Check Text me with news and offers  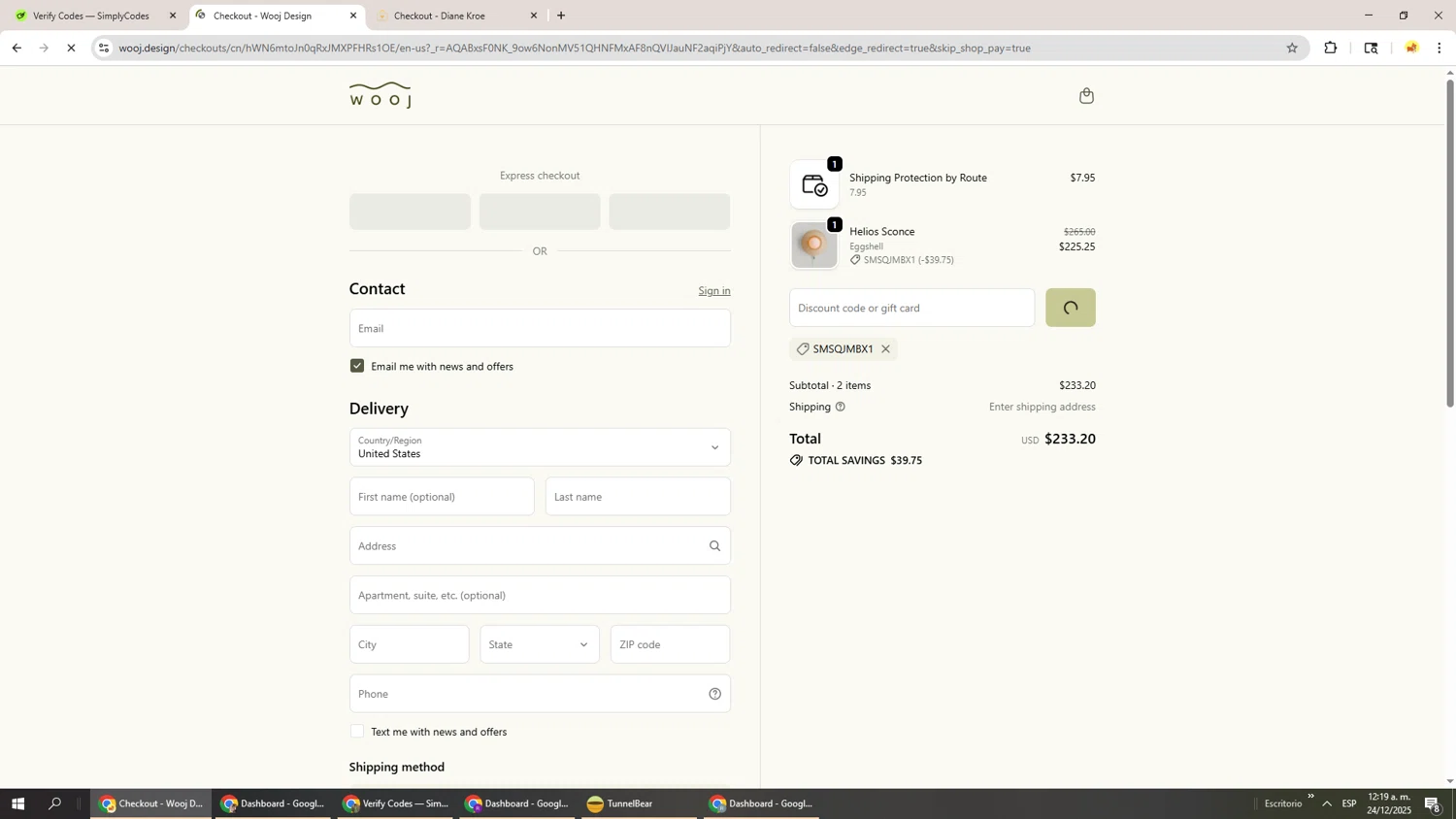pyautogui.click(x=357, y=732)
